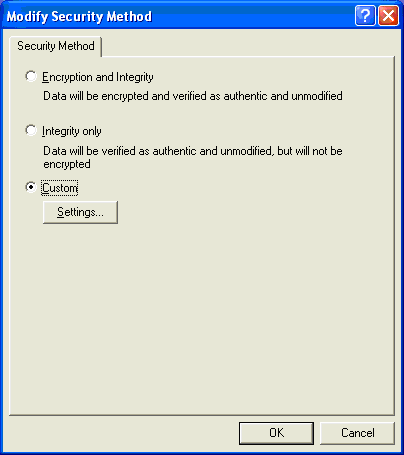Image resolution: width=404 pixels, height=455 pixels.
Task: Click the question mark Help icon in title bar
Action: (365, 15)
